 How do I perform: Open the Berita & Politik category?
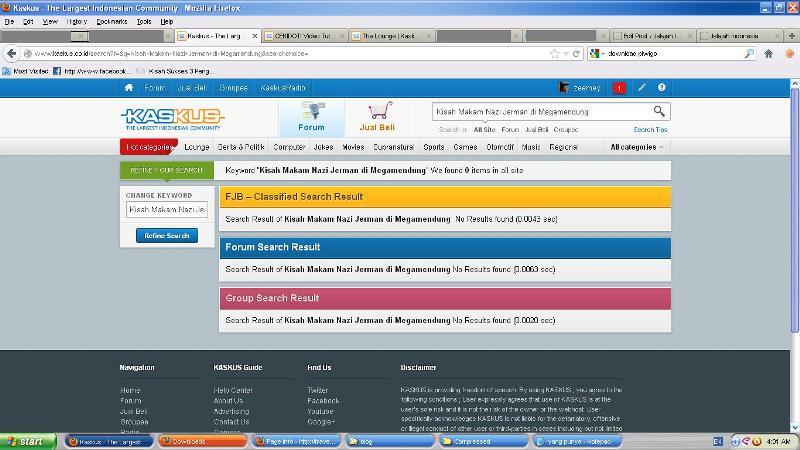pyautogui.click(x=241, y=147)
